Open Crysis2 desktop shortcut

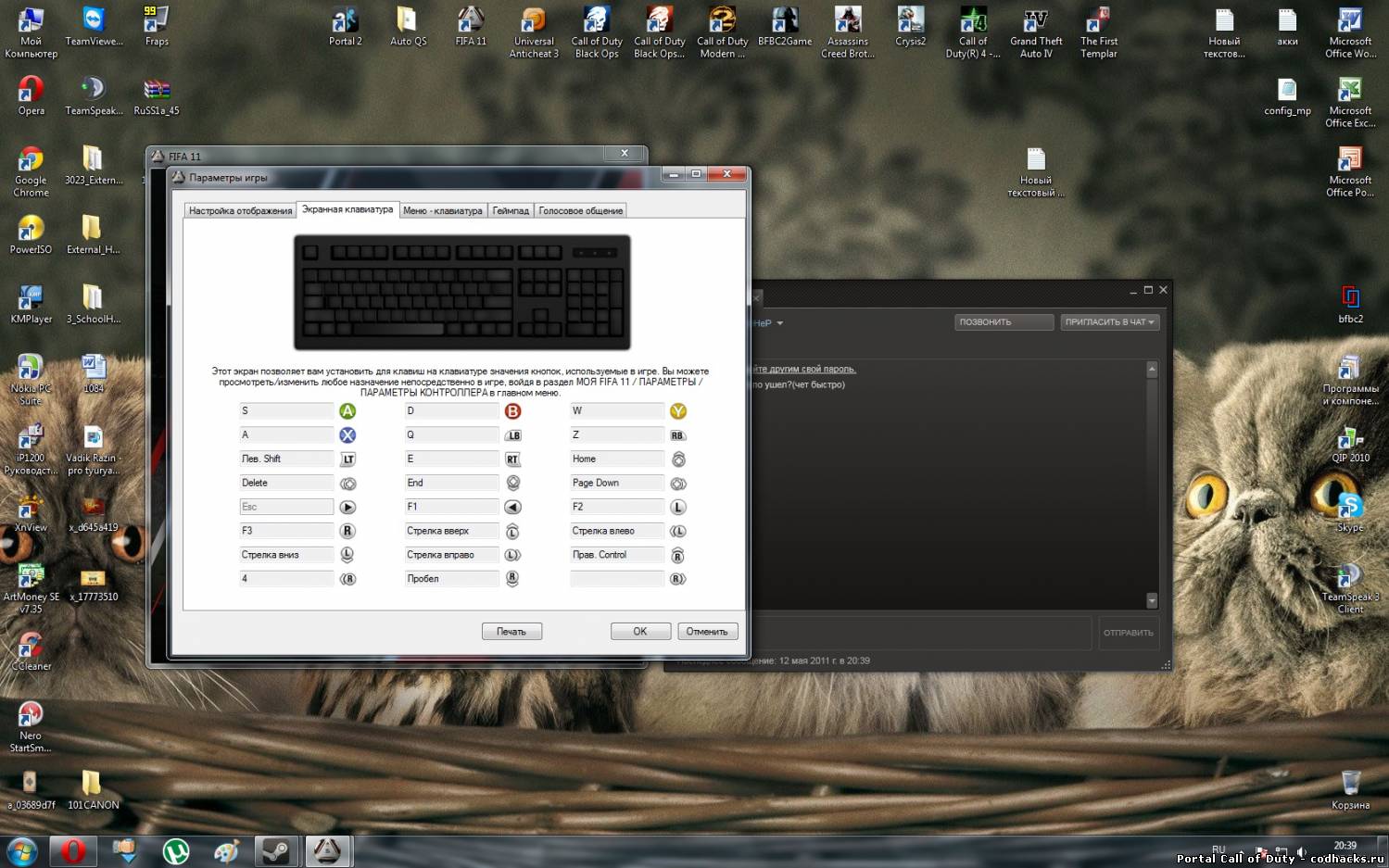(910, 27)
